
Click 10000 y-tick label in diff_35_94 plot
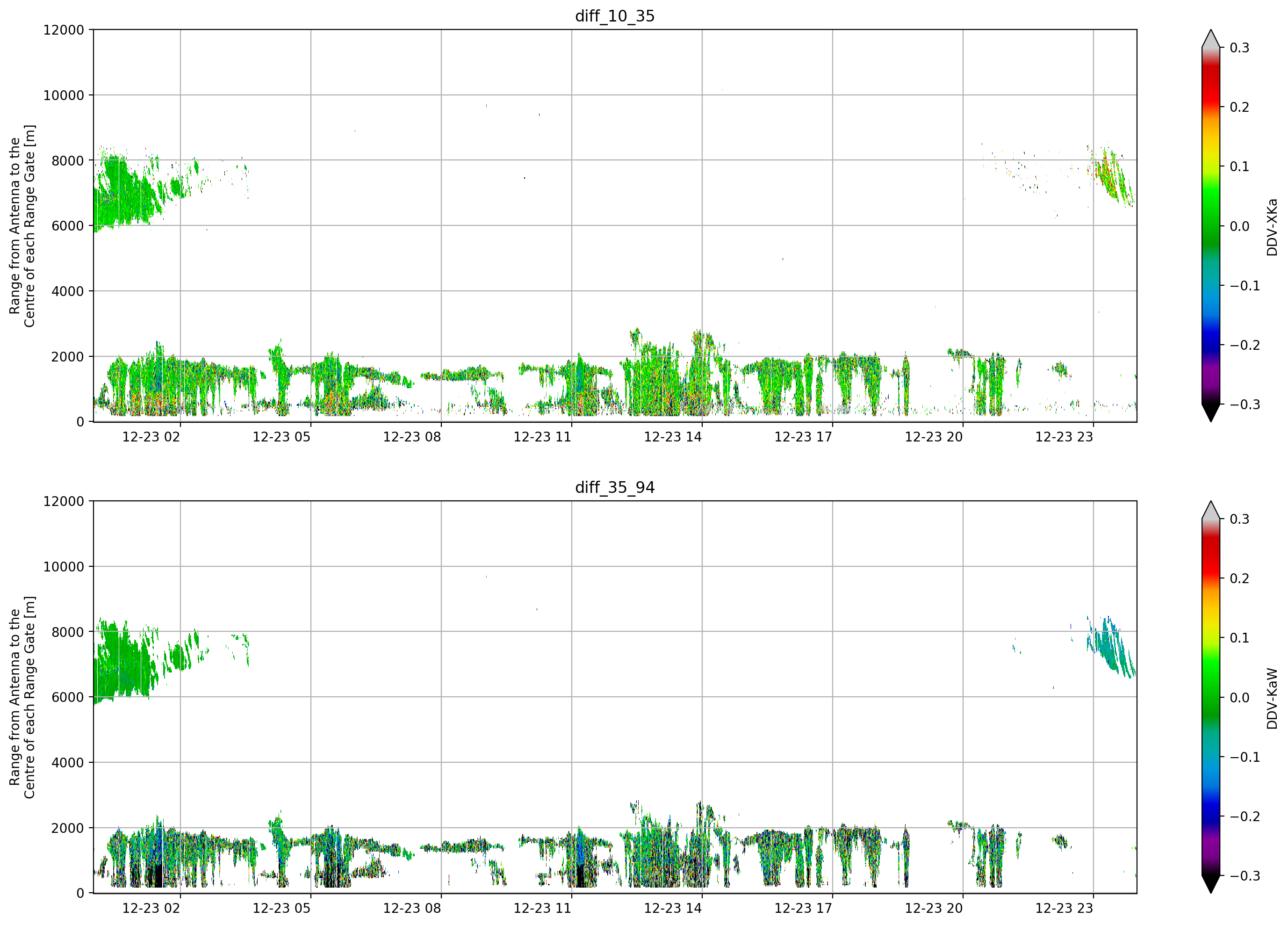click(x=64, y=566)
